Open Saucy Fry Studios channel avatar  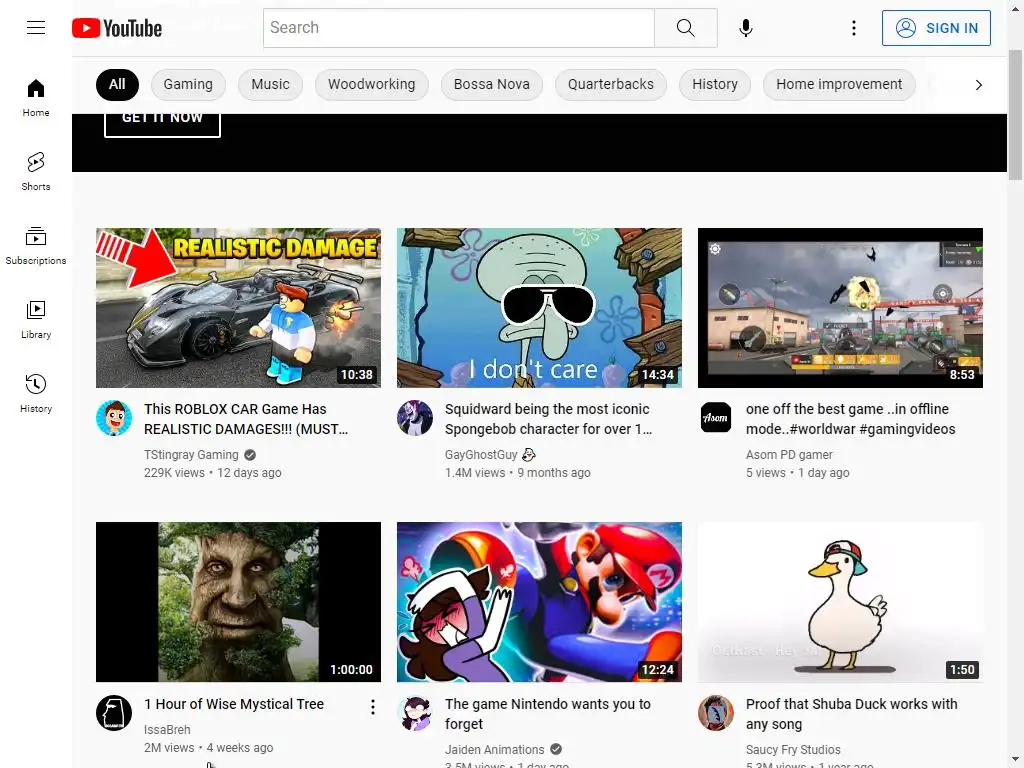716,712
